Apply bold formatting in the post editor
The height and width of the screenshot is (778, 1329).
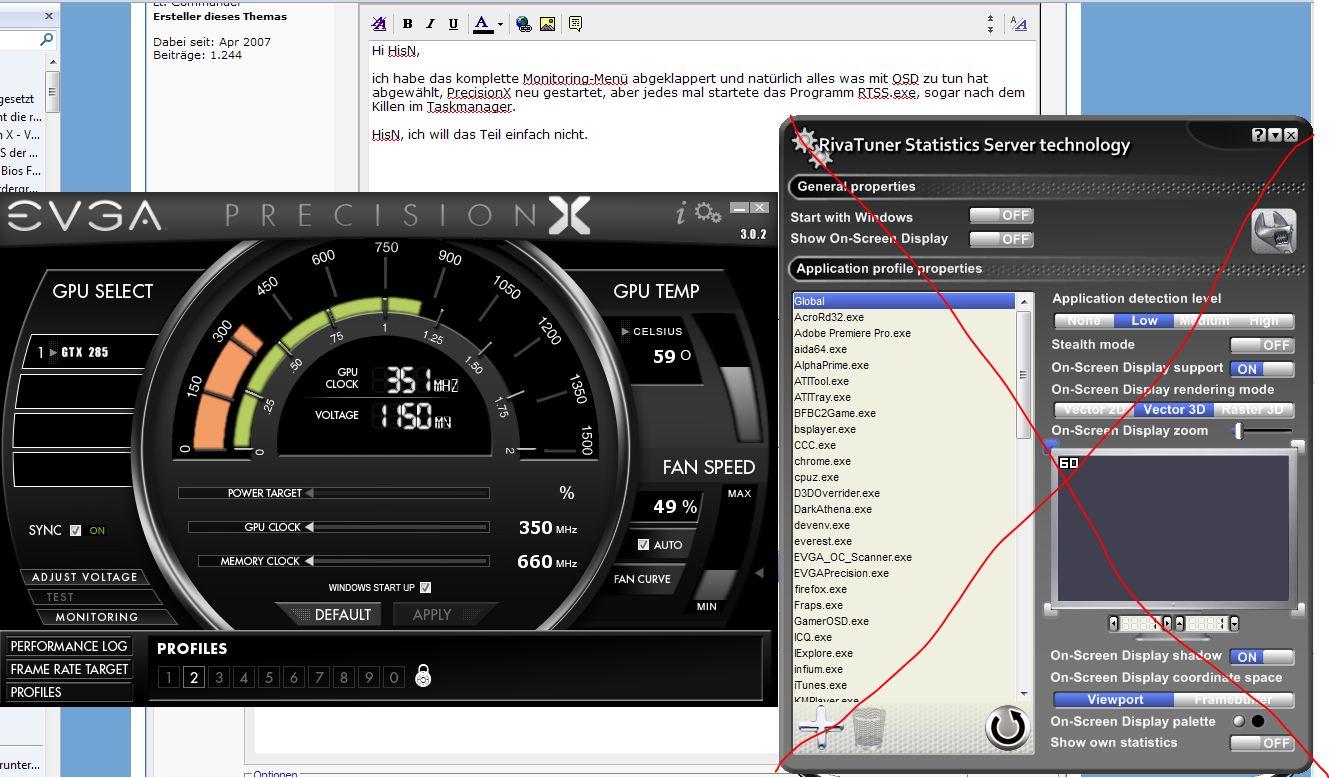coord(407,23)
